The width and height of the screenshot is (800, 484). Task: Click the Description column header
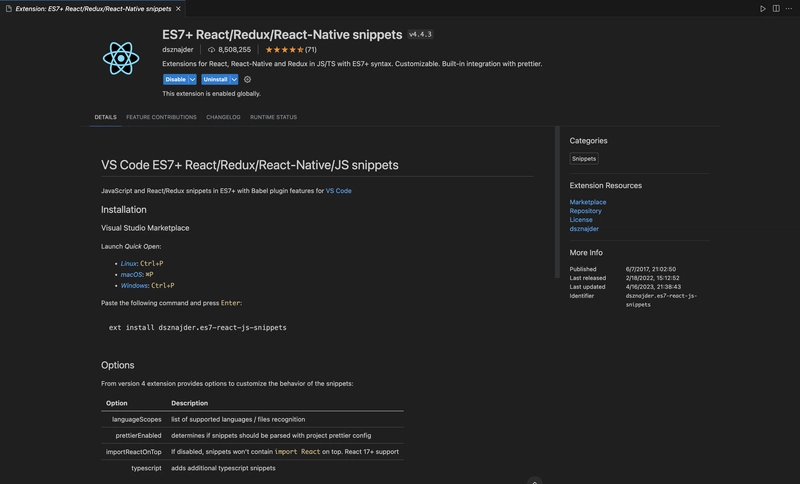click(189, 403)
